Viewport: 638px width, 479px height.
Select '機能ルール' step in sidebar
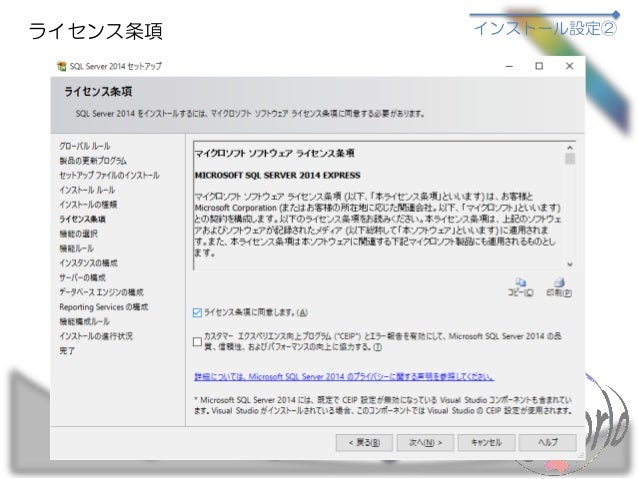tap(76, 249)
